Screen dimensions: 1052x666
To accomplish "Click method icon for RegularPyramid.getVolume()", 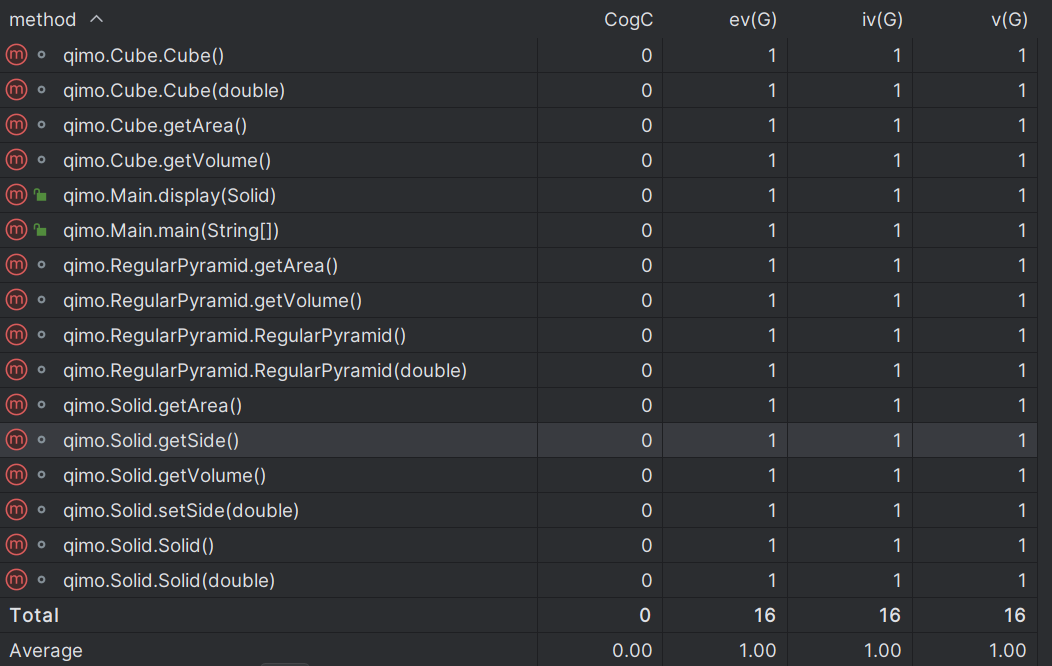I will (16, 301).
